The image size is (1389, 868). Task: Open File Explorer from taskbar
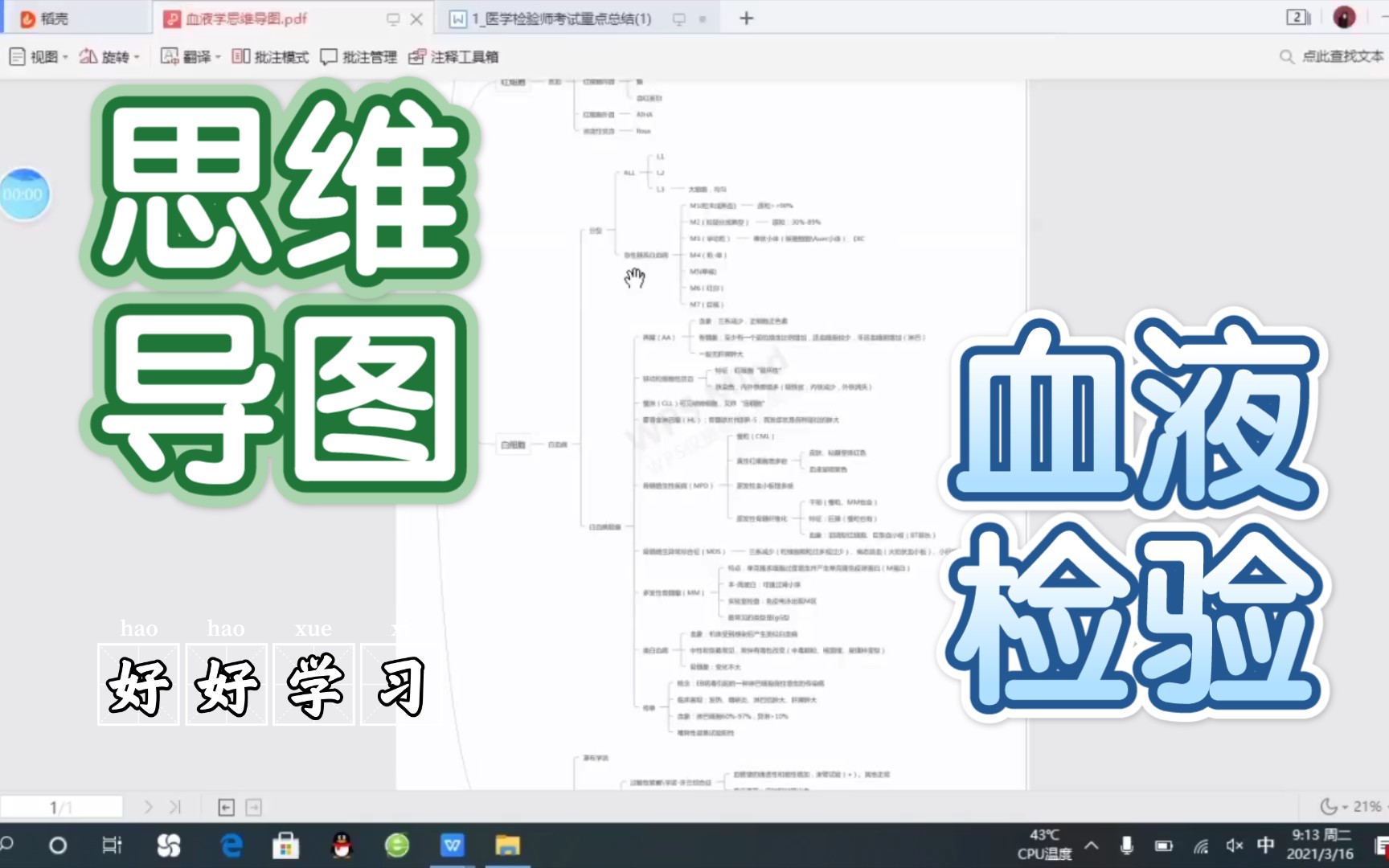(x=507, y=845)
